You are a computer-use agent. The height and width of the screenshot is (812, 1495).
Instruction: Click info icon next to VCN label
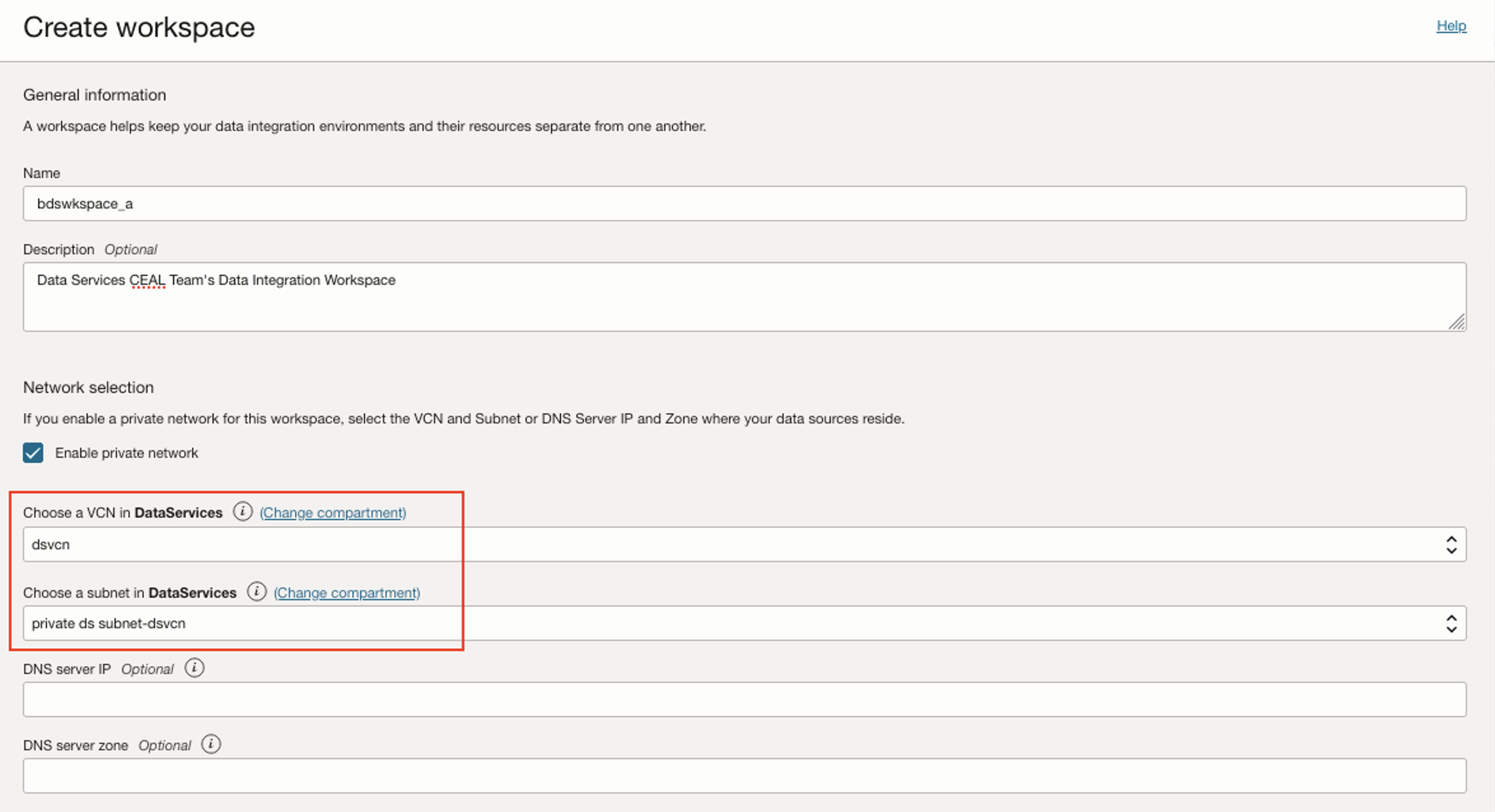pos(242,512)
